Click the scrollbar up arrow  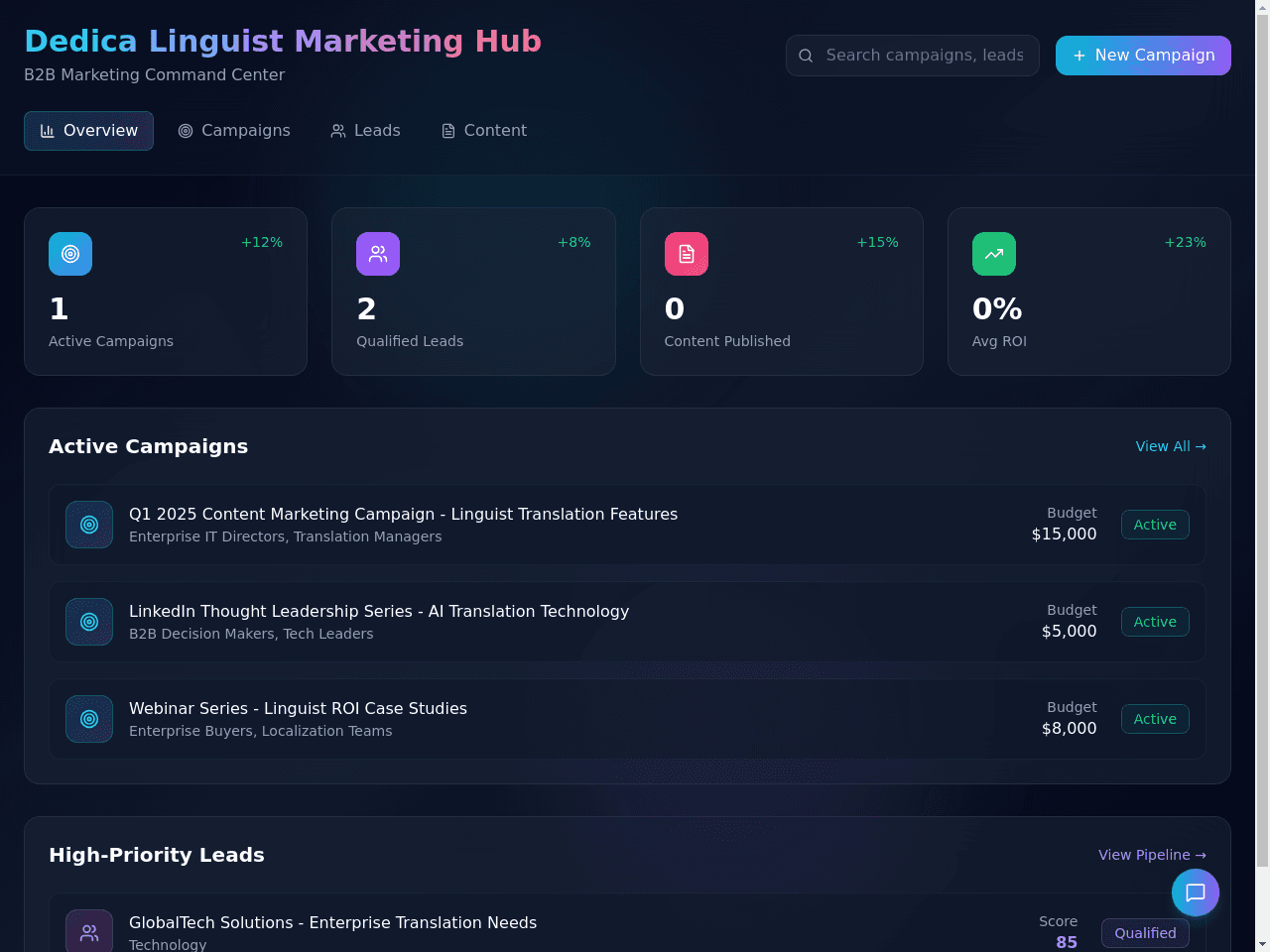coord(1262,7)
